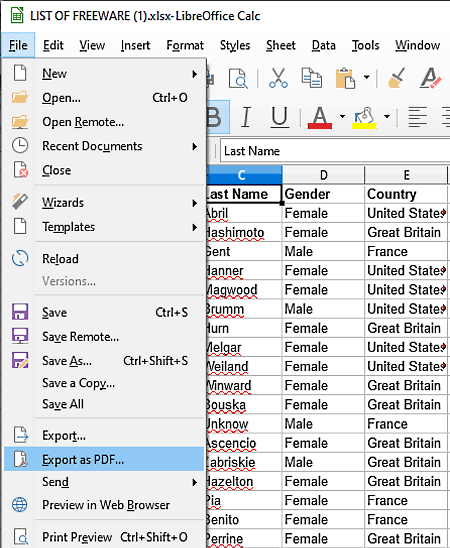Screen dimensions: 450x548
Task: Toggle Underline formatting
Action: click(x=280, y=117)
